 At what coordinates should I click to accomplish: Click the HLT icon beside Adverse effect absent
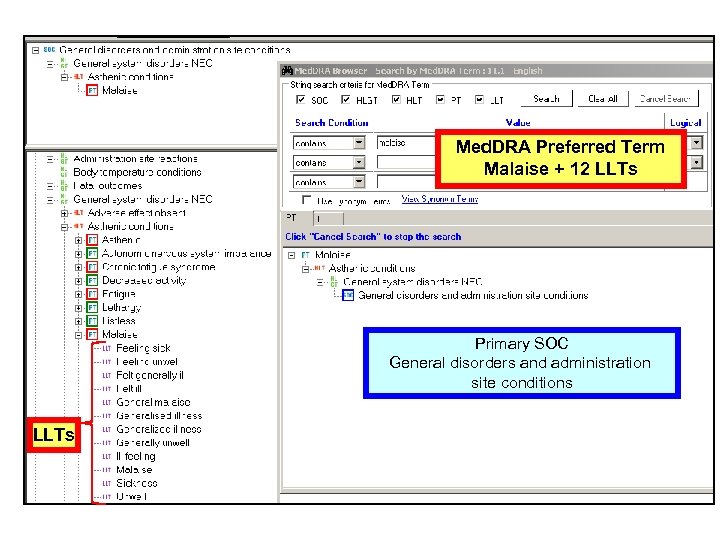79,213
